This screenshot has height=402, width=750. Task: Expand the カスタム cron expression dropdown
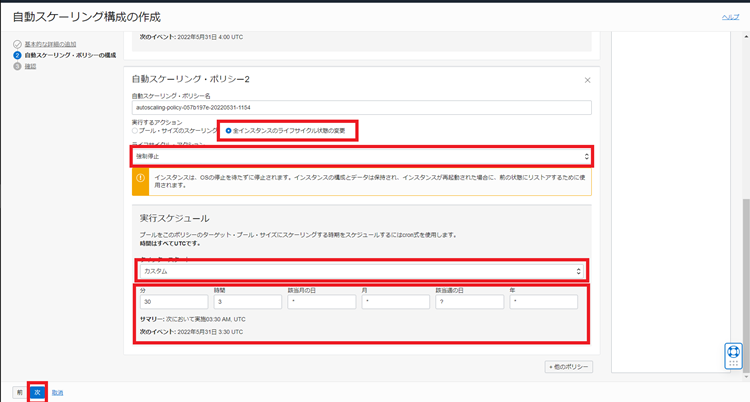(361, 271)
